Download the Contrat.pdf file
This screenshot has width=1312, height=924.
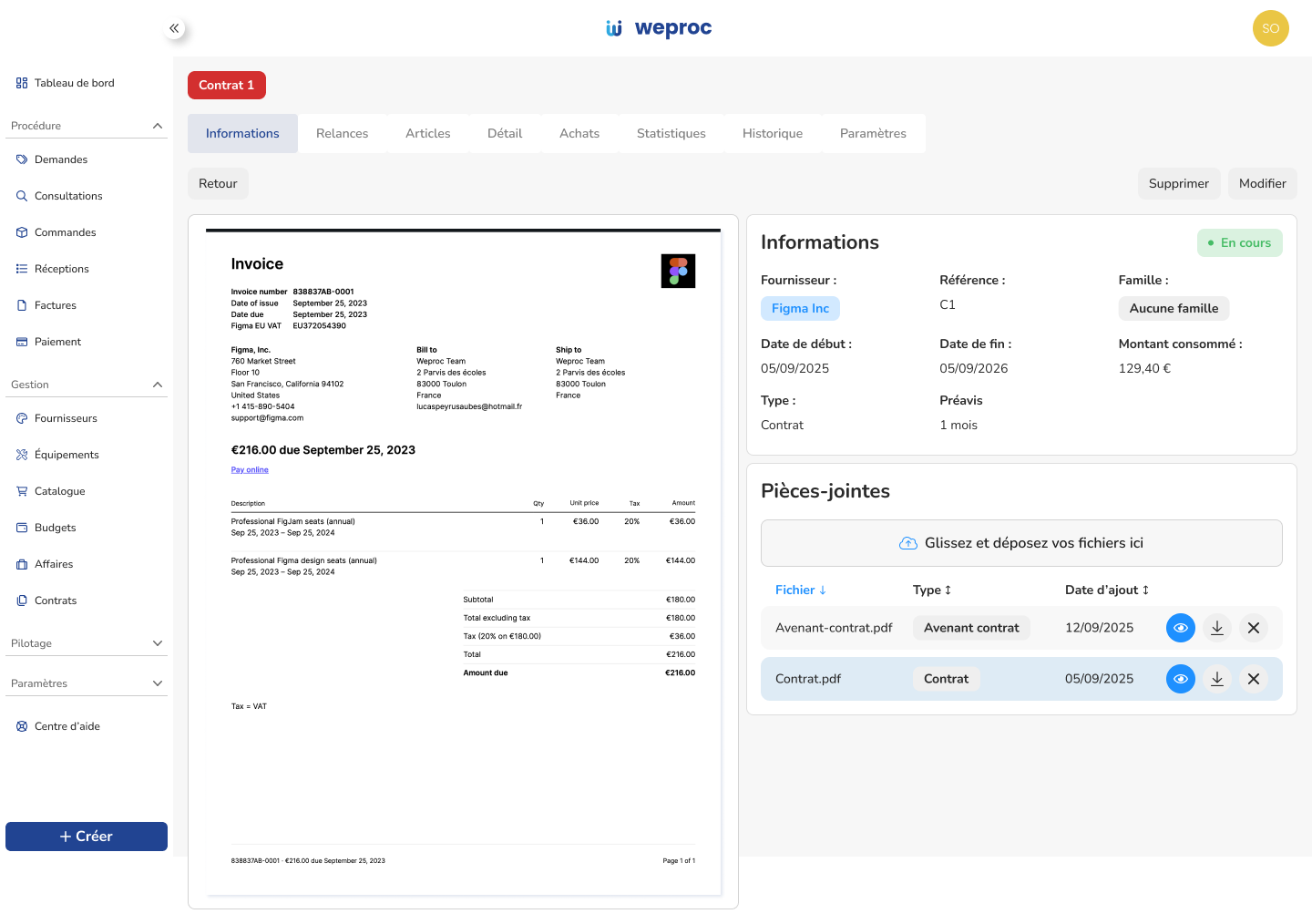pyautogui.click(x=1216, y=679)
